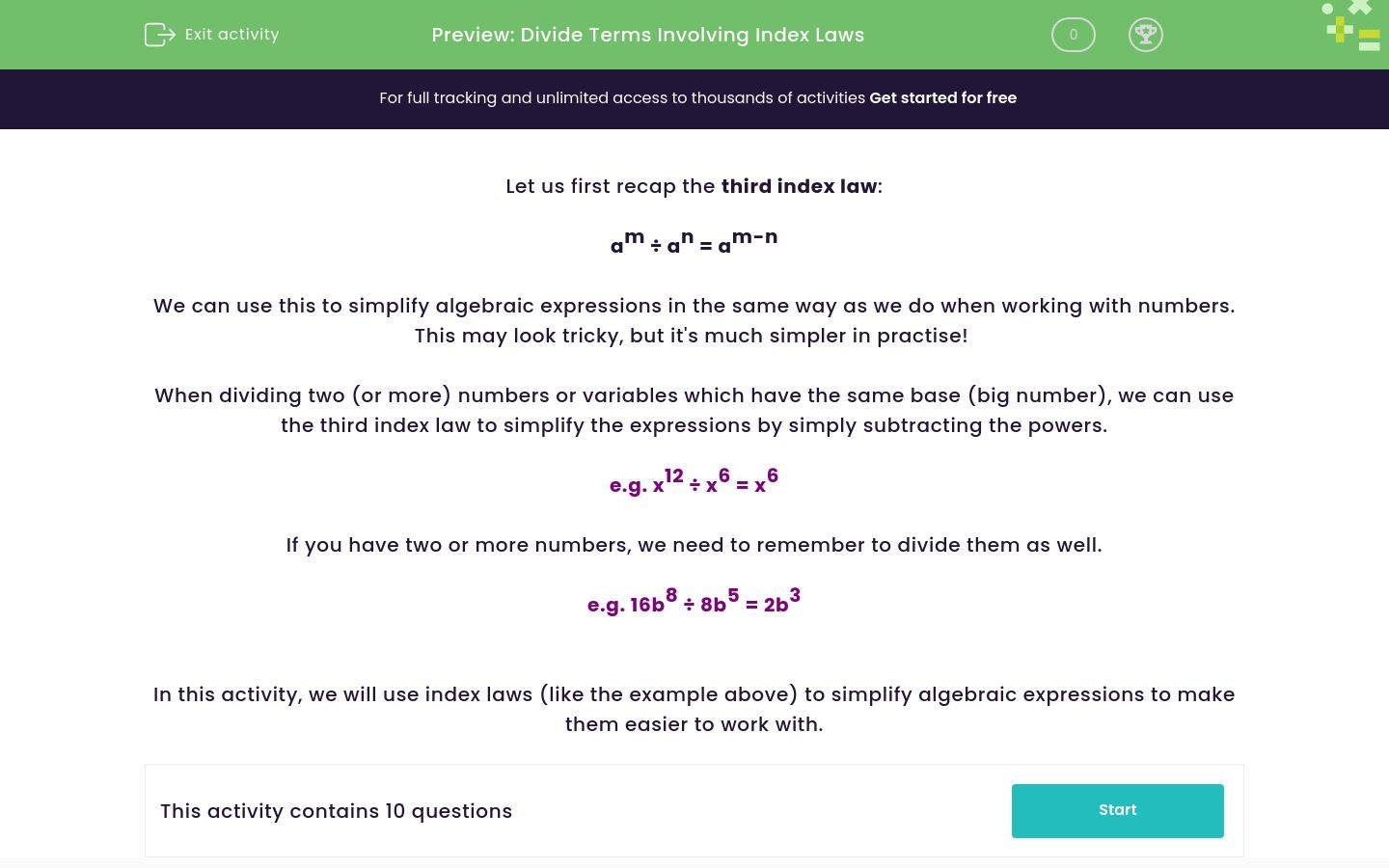Click the 'third index law' bold heading text
This screenshot has width=1389, height=868.
[x=799, y=186]
